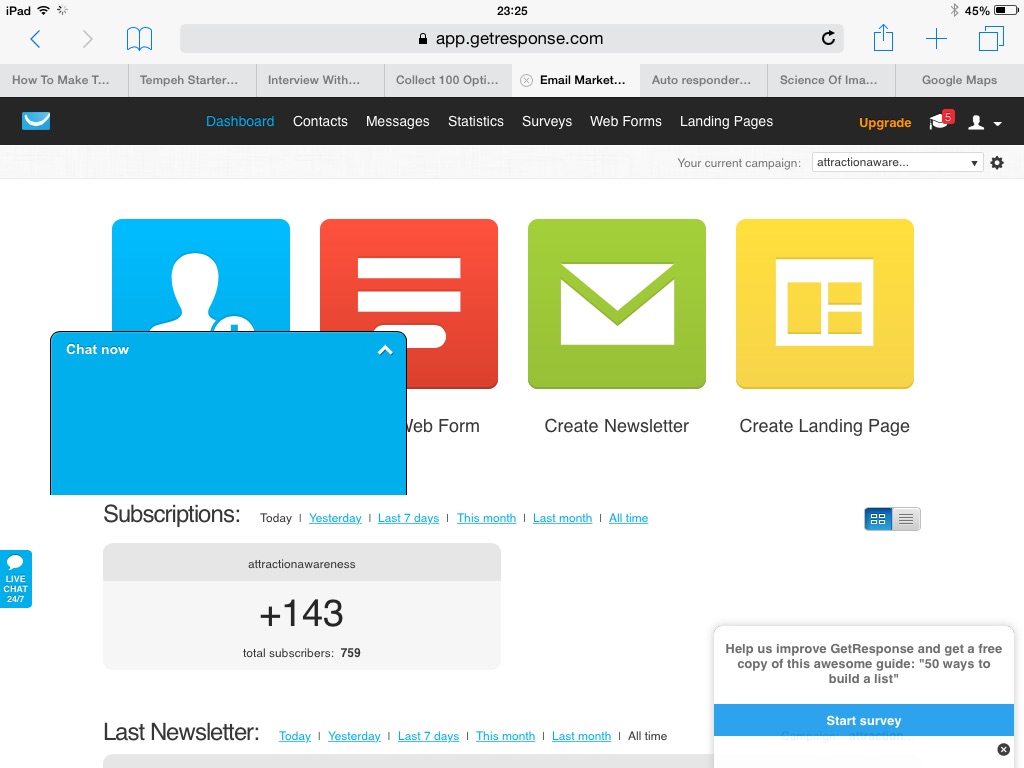The width and height of the screenshot is (1024, 768).
Task: Open the notifications icon with red badge 5
Action: point(941,120)
